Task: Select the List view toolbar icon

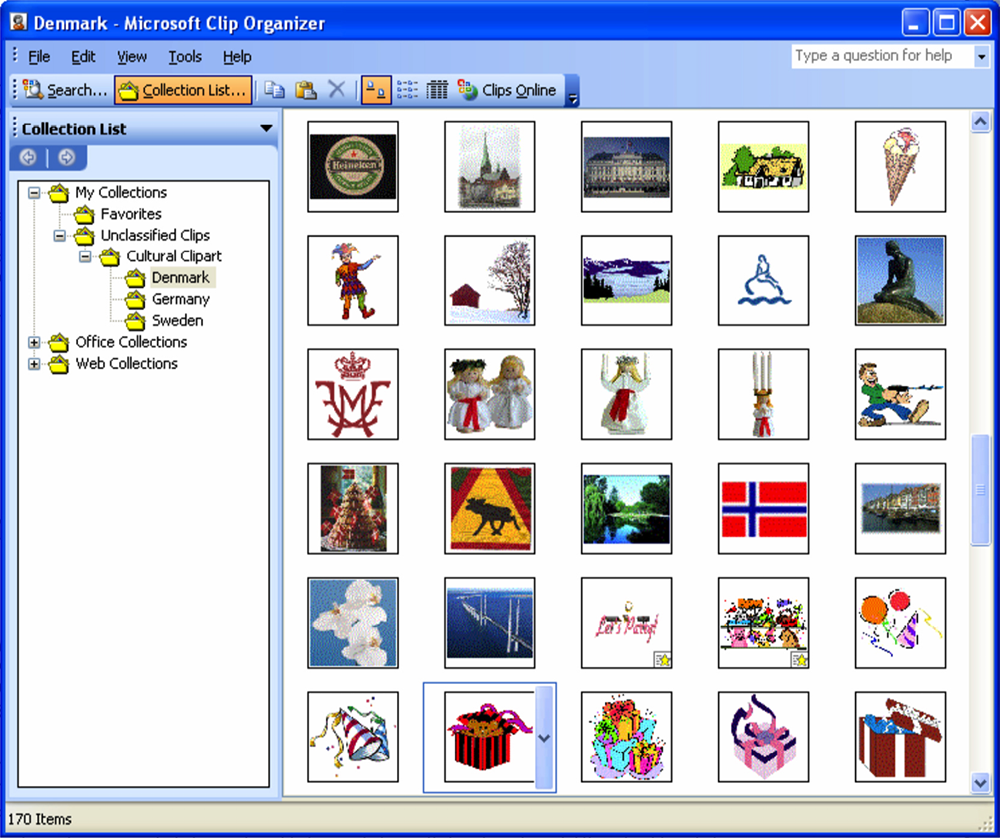Action: (x=406, y=90)
